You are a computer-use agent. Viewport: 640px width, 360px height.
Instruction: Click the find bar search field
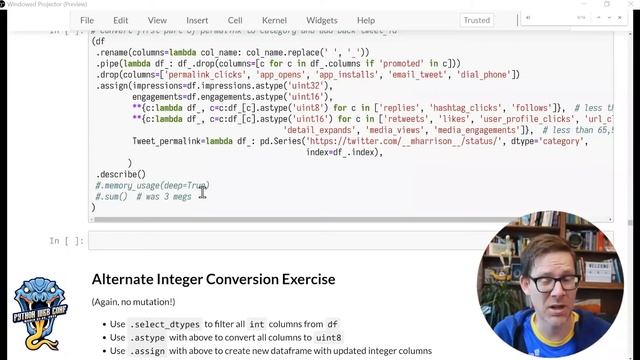pyautogui.click(x=549, y=18)
